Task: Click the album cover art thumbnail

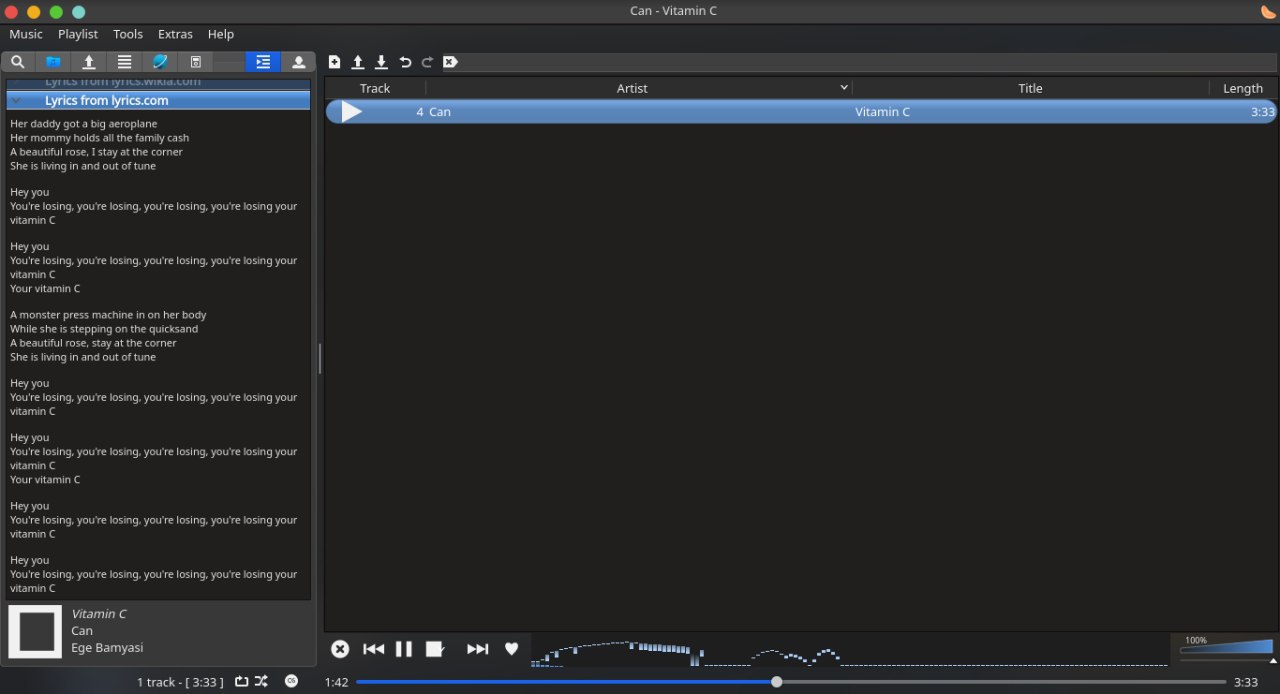Action: (x=37, y=632)
